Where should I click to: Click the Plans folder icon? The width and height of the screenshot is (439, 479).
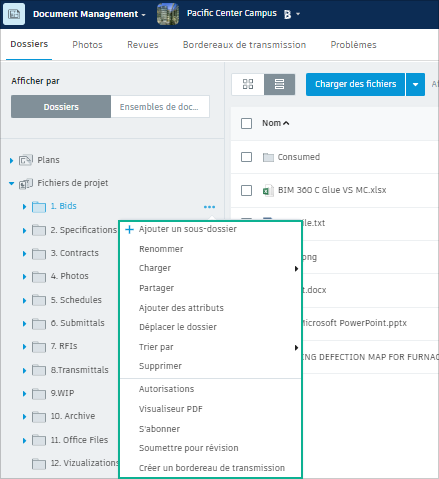(x=26, y=160)
